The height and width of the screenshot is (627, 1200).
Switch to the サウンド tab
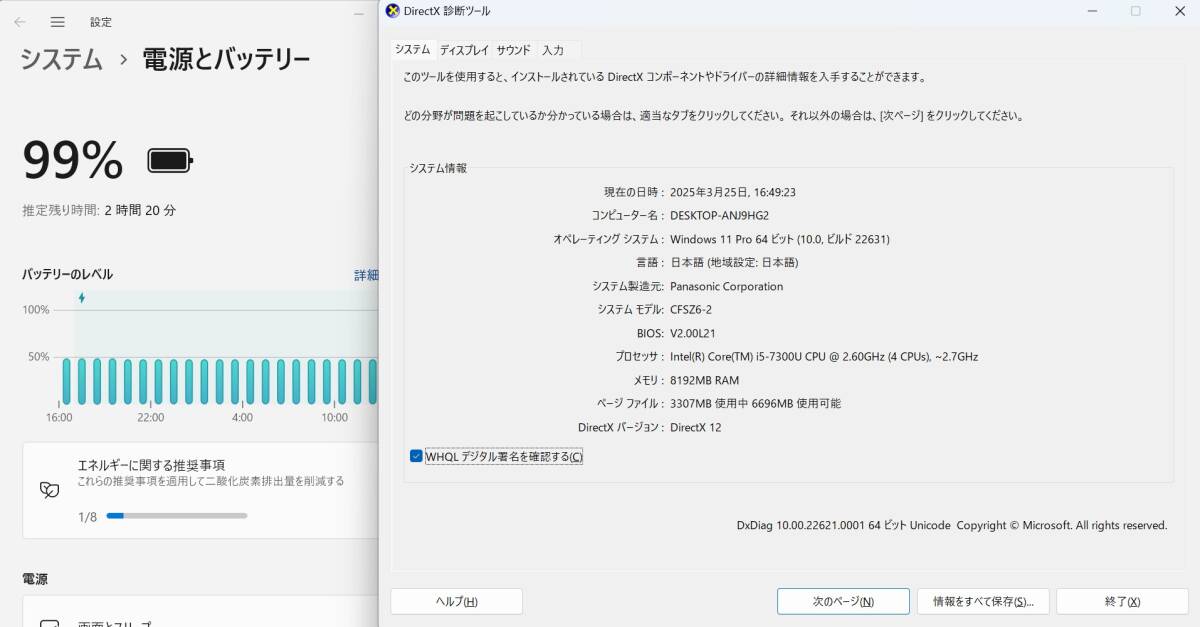point(512,49)
